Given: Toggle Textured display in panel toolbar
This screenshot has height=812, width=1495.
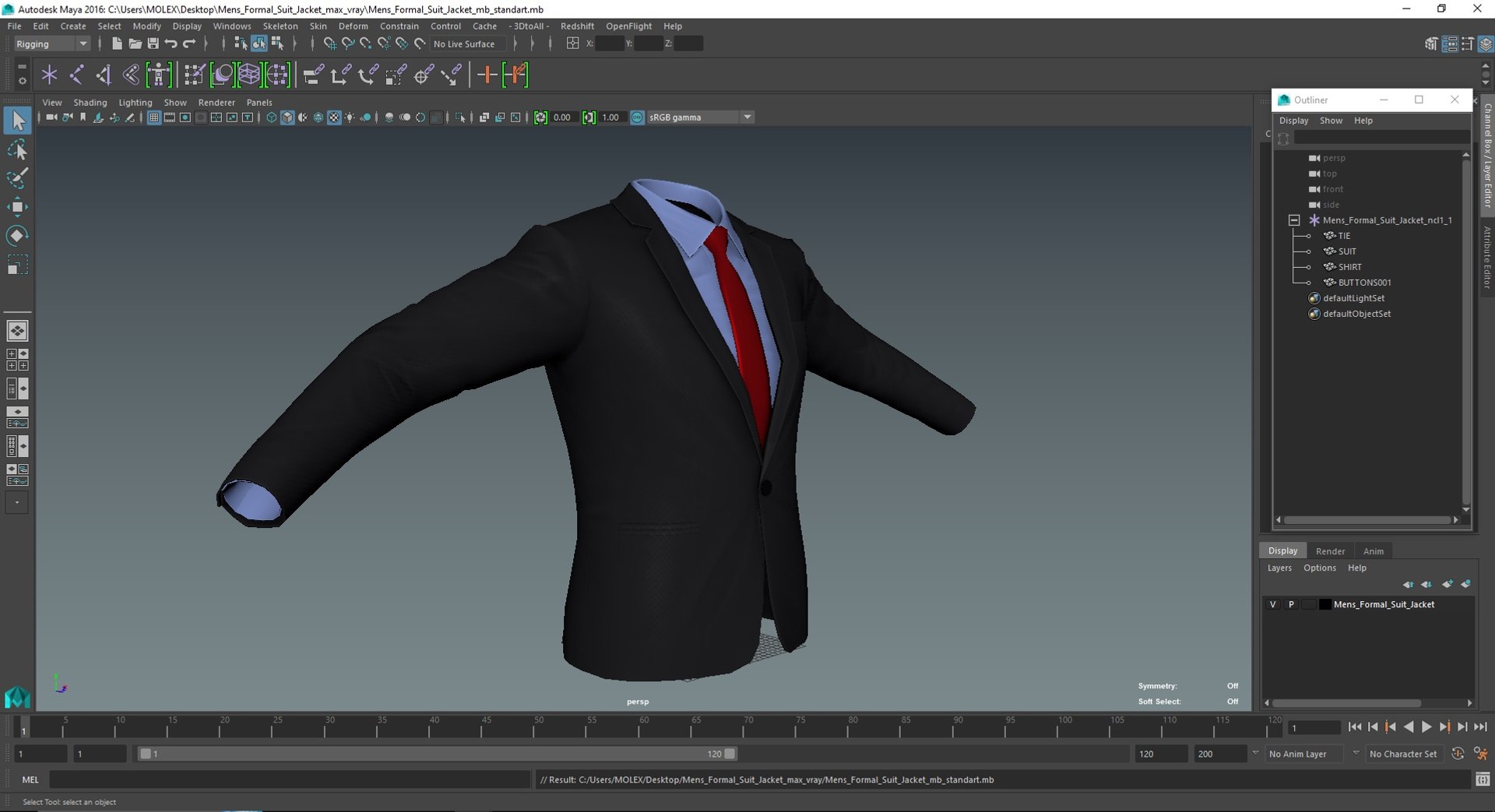Looking at the screenshot, I should [334, 118].
